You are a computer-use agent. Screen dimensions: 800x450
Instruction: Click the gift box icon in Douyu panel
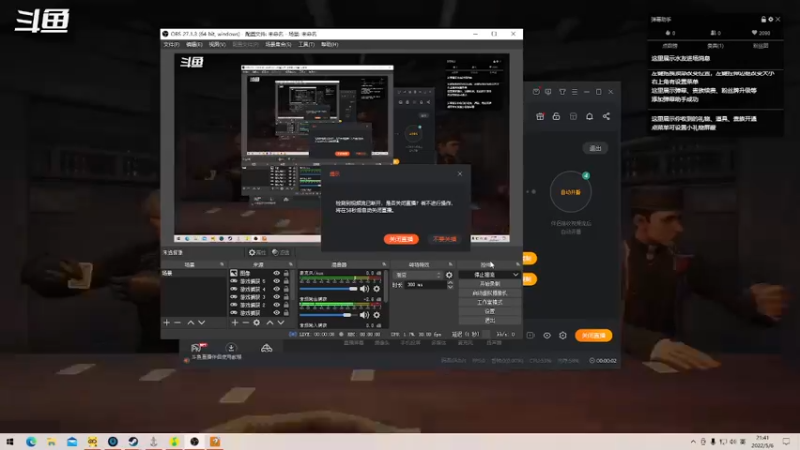click(540, 116)
